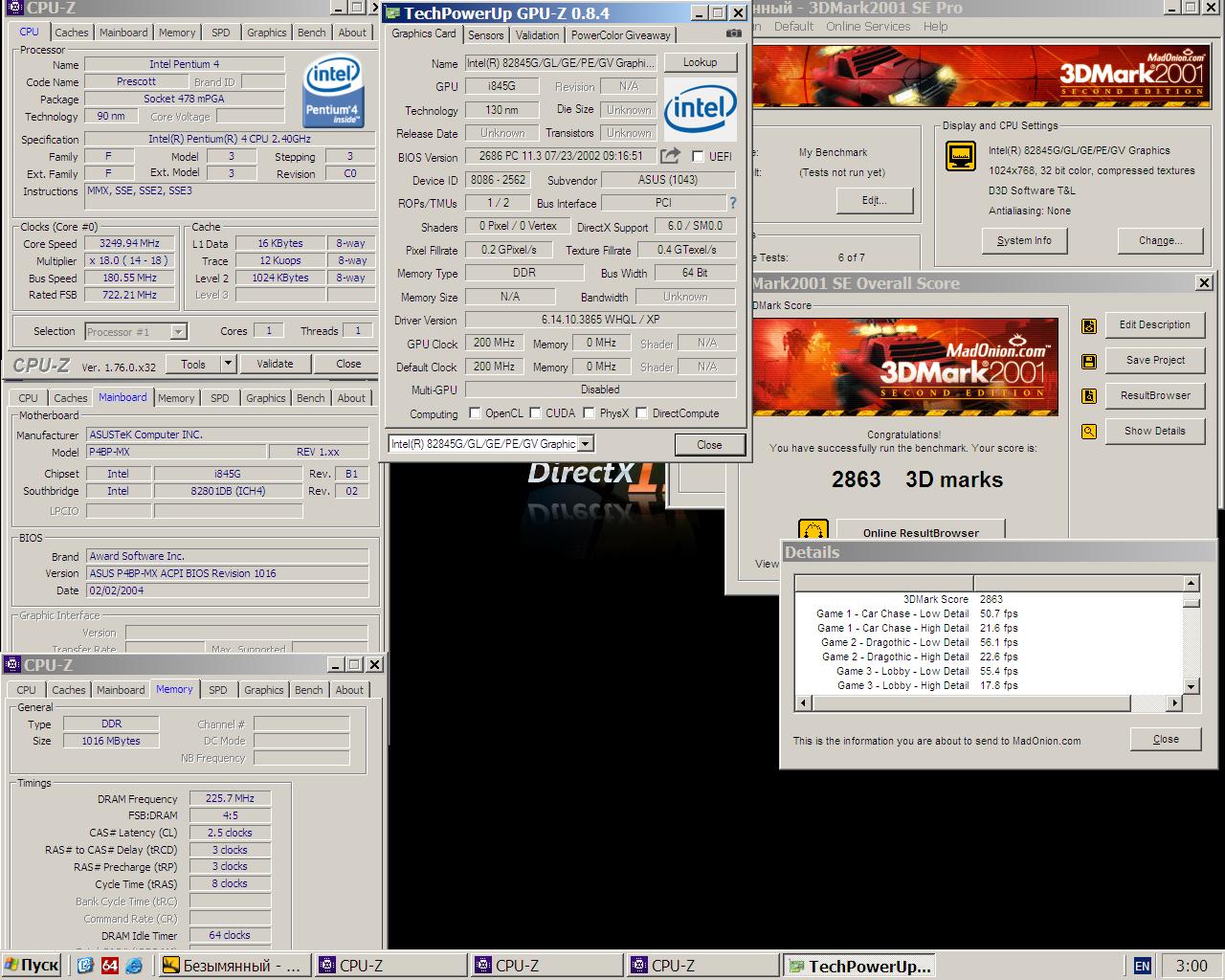
Task: Click the yellow document icon beside ResultBrowser
Action: (1089, 396)
